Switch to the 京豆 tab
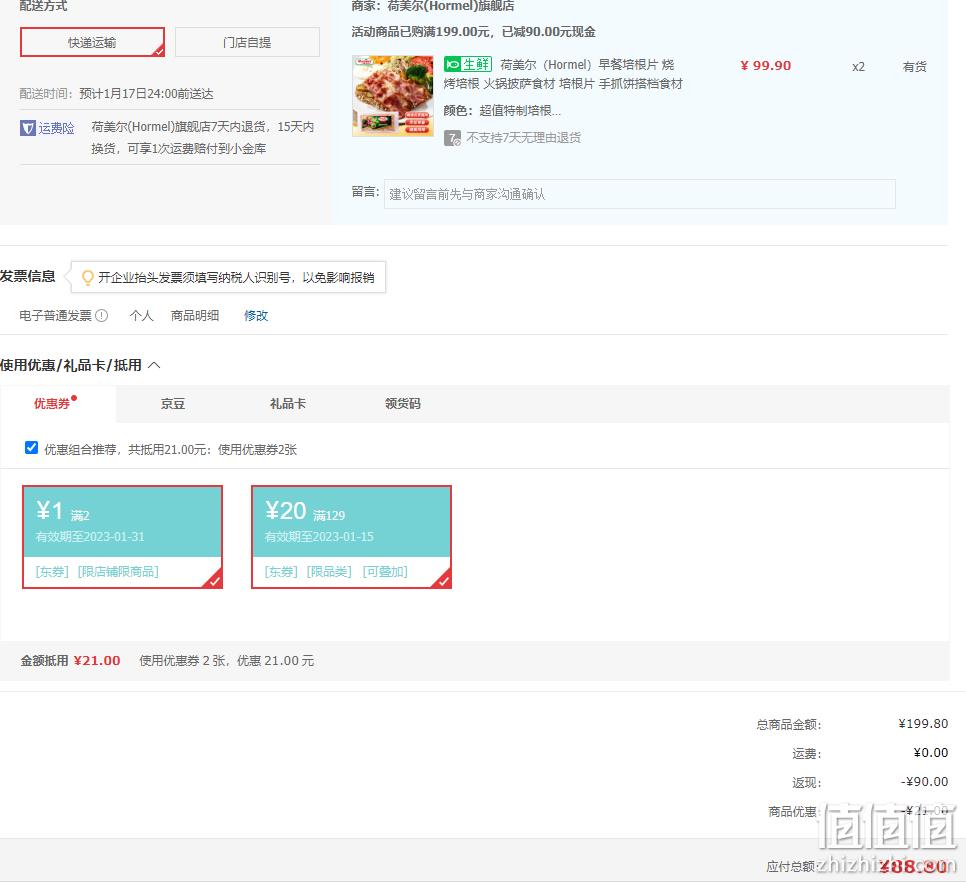Screen dimensions: 966x882 tap(172, 403)
